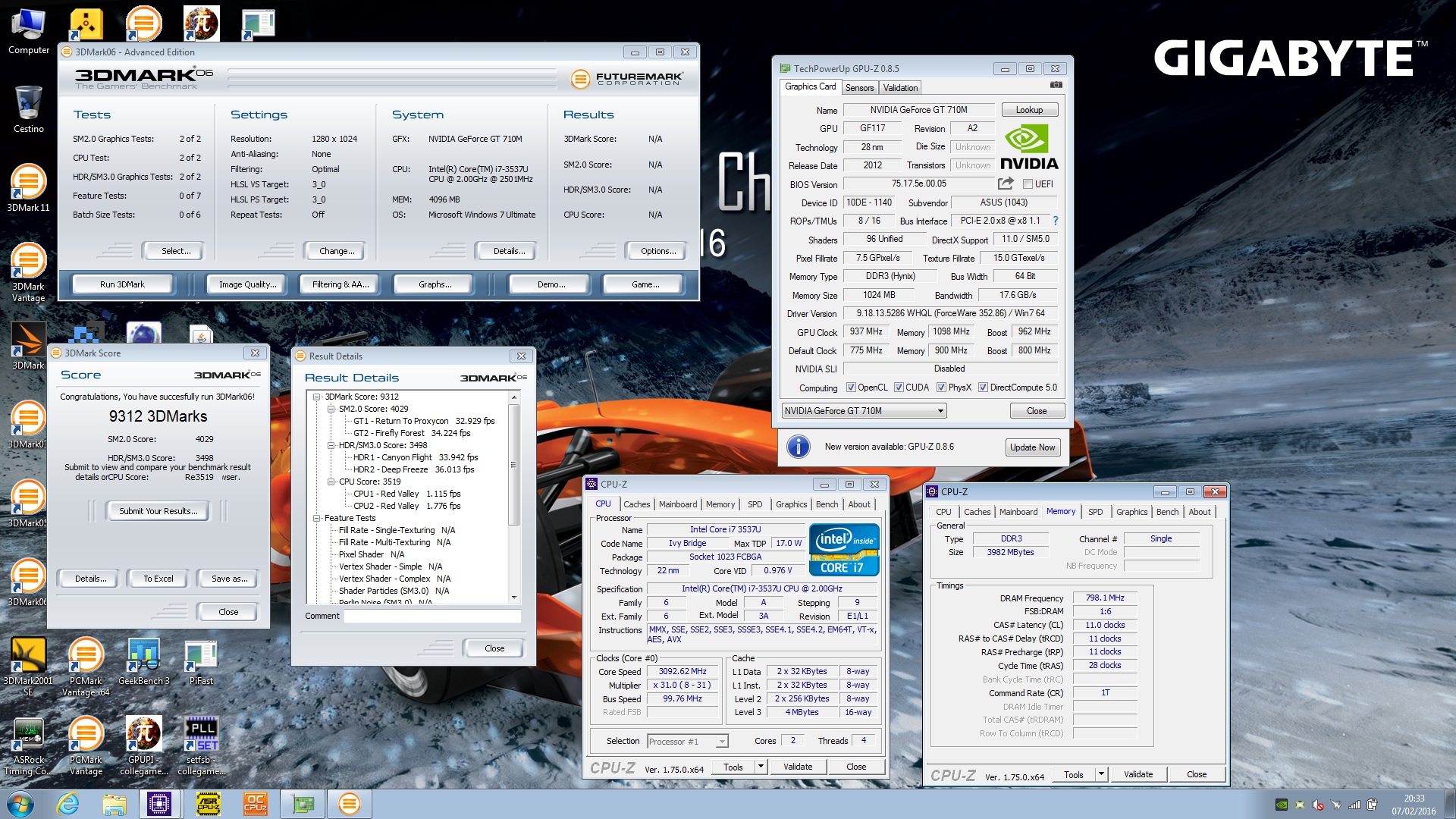Open the Caches tab in CPU-Z Memory window
The height and width of the screenshot is (819, 1456).
tap(977, 512)
